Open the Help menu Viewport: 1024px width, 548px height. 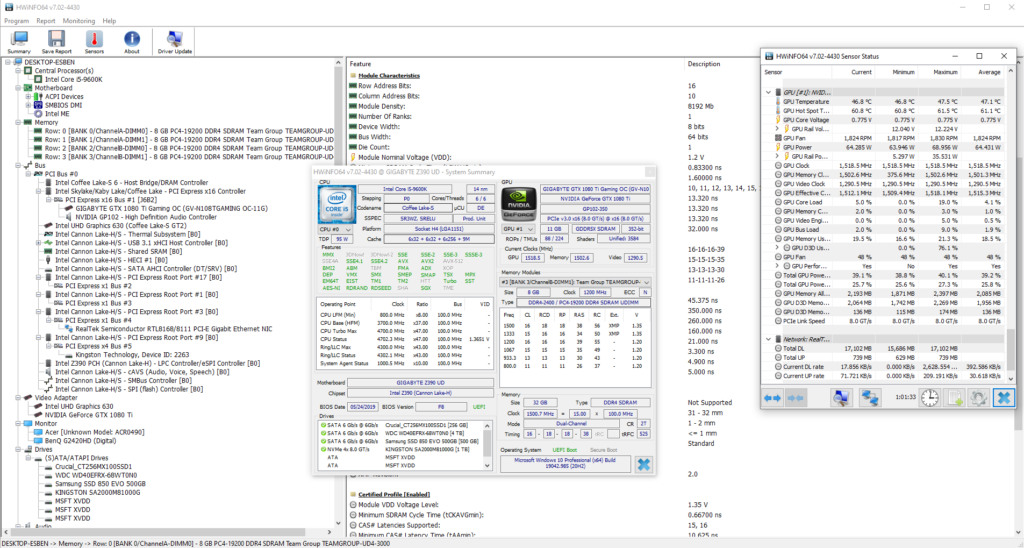[110, 21]
